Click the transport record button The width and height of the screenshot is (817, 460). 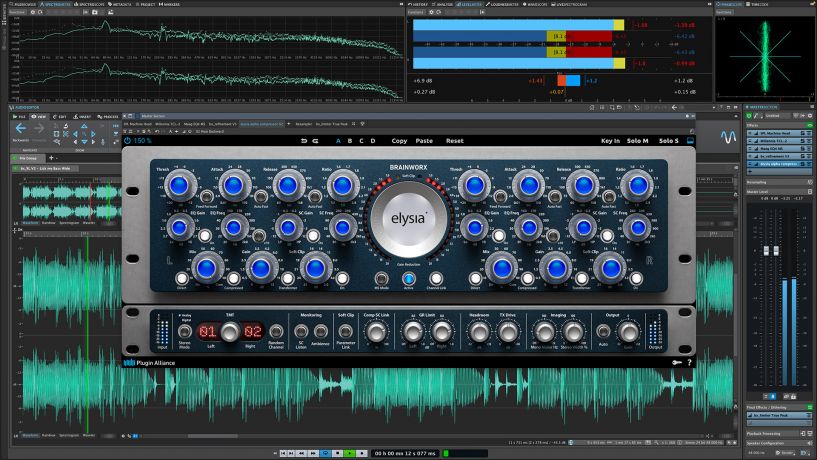click(362, 453)
